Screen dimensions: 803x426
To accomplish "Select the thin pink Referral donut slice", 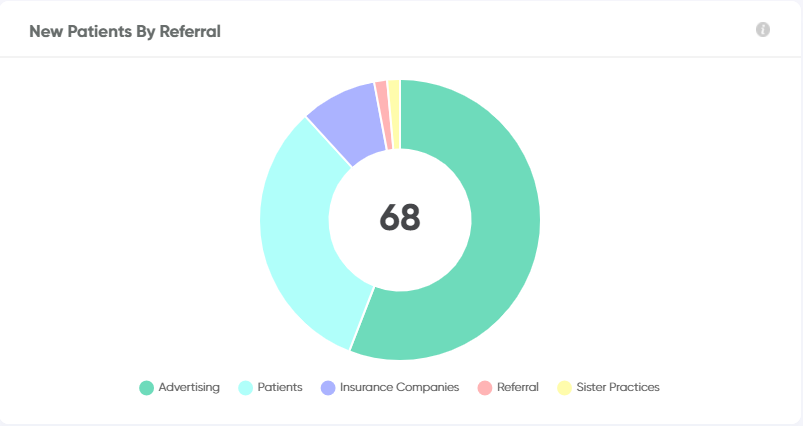I will point(384,115).
